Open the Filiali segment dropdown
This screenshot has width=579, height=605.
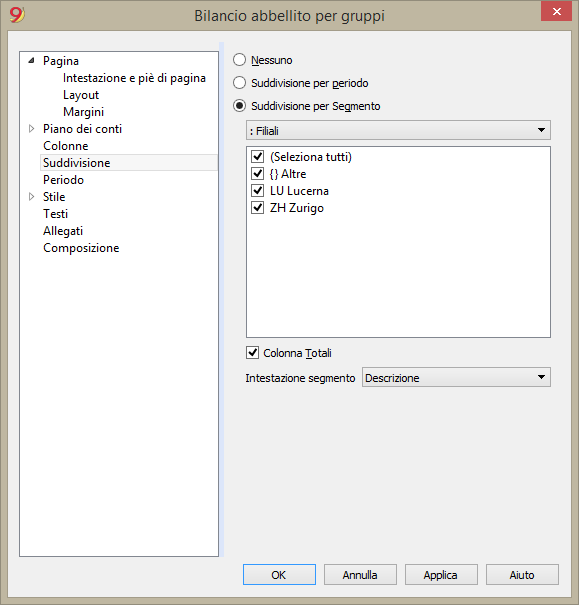point(398,130)
